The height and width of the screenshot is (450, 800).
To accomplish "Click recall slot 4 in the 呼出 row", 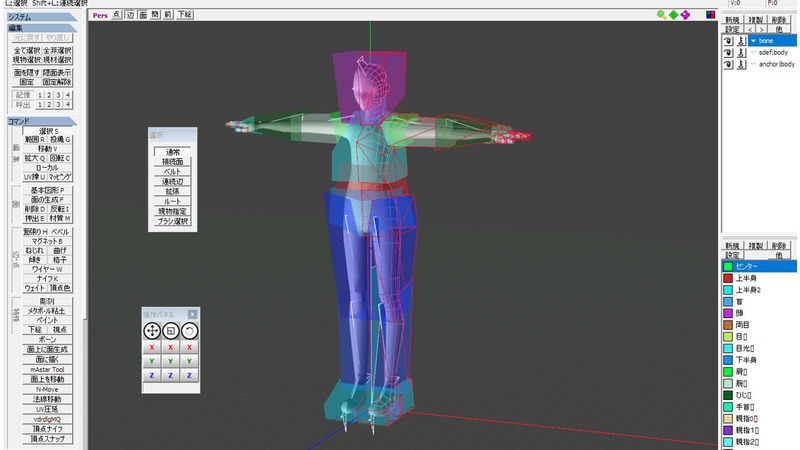I will pos(67,105).
